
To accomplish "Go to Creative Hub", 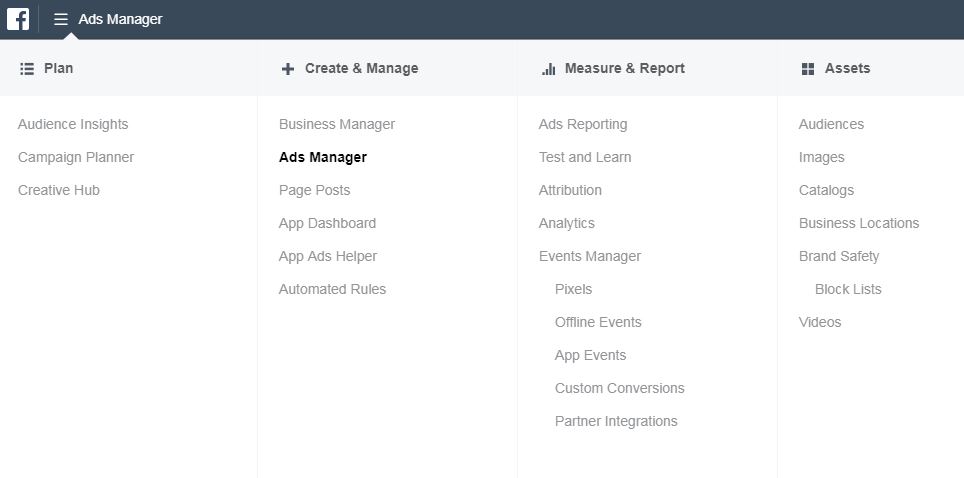I will [x=58, y=191].
